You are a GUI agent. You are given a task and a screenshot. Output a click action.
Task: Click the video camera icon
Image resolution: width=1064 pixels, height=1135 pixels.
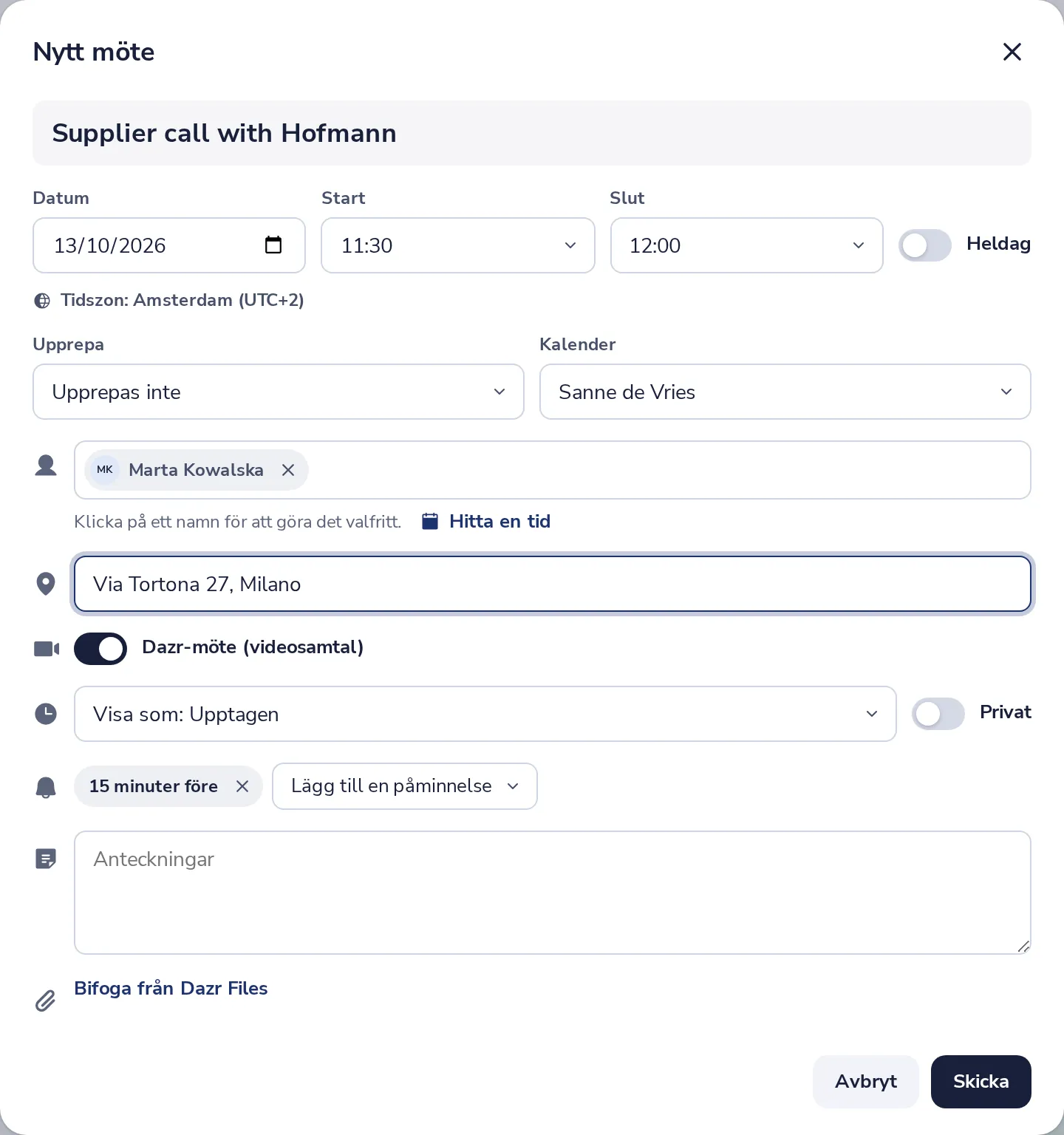tap(47, 649)
